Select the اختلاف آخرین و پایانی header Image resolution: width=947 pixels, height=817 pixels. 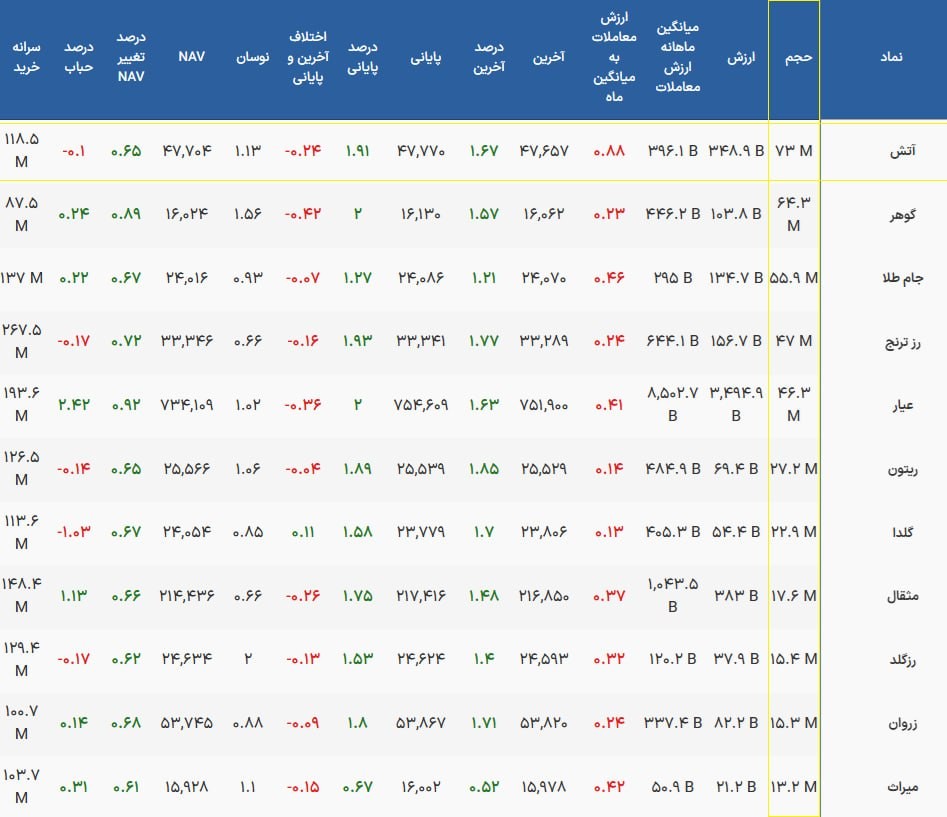[x=308, y=57]
